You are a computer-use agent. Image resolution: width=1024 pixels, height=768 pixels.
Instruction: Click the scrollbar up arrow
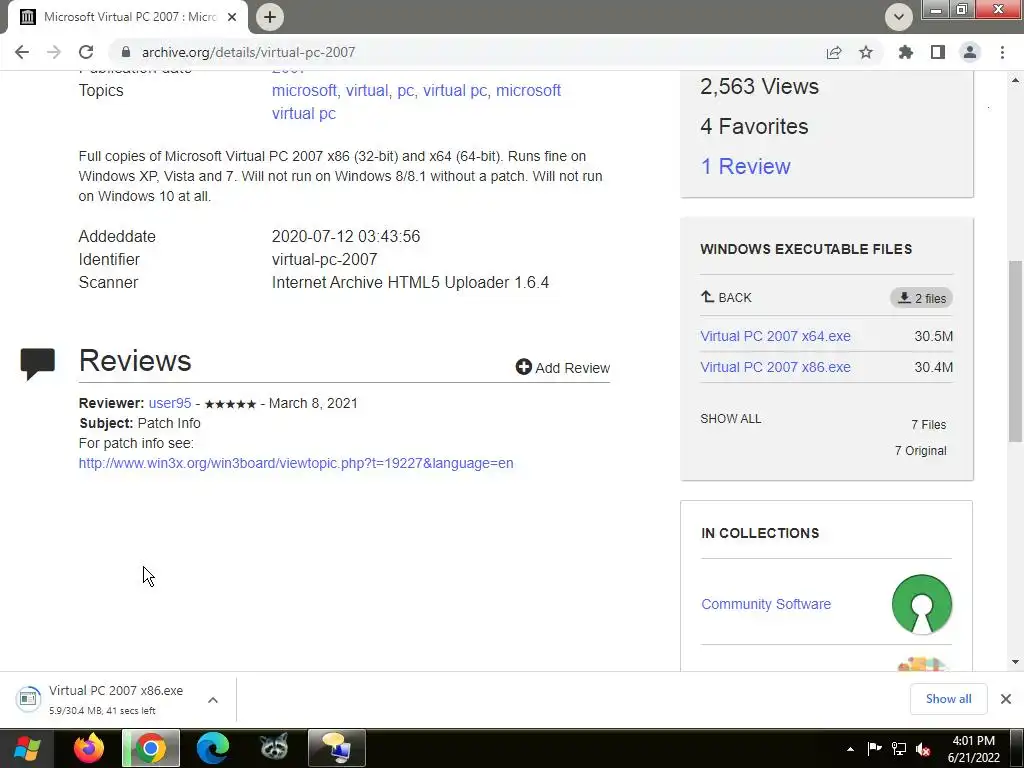1016,80
